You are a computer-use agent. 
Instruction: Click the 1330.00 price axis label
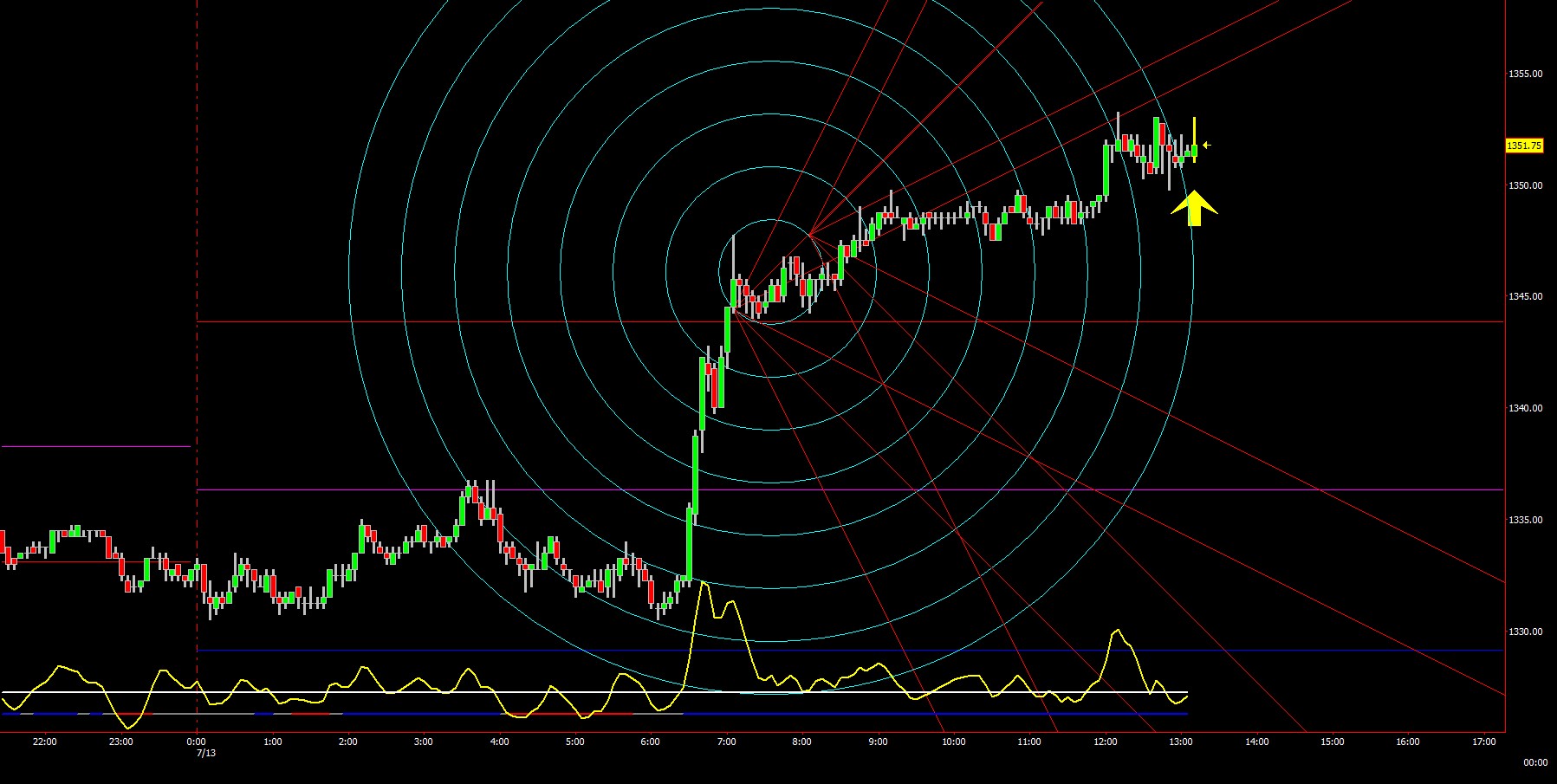1526,632
